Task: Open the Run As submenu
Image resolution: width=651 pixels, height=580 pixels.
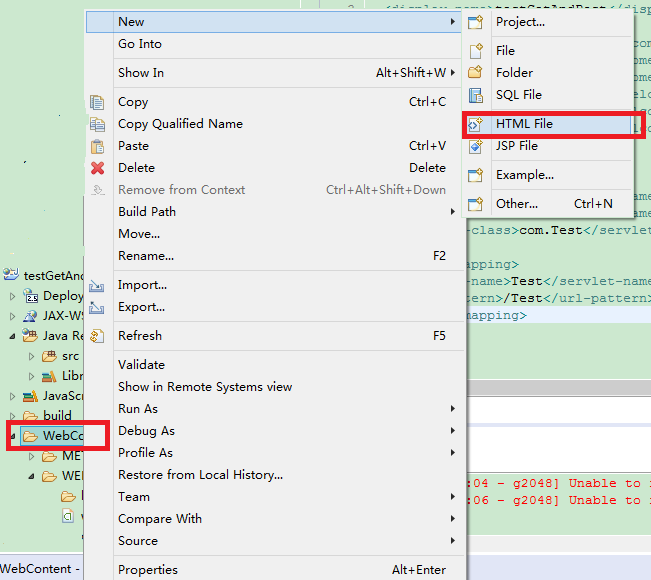Action: (274, 409)
